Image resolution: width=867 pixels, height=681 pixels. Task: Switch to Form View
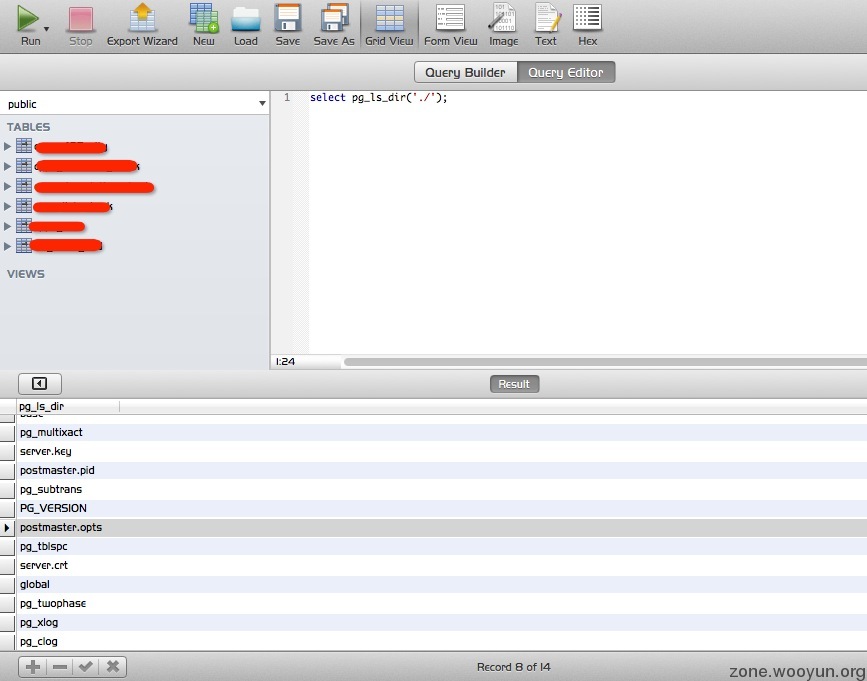(x=450, y=24)
